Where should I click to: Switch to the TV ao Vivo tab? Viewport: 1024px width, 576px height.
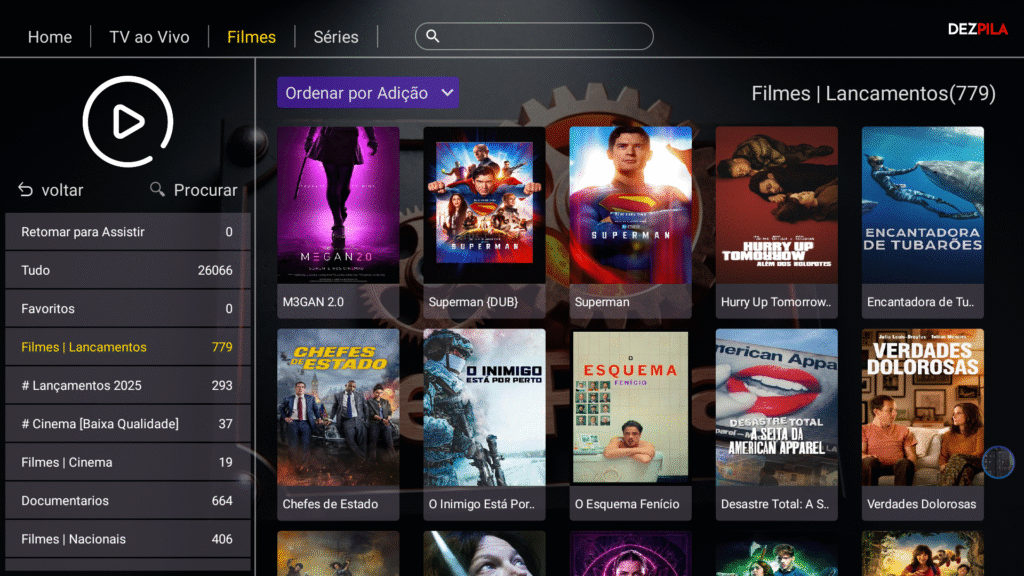pyautogui.click(x=149, y=37)
